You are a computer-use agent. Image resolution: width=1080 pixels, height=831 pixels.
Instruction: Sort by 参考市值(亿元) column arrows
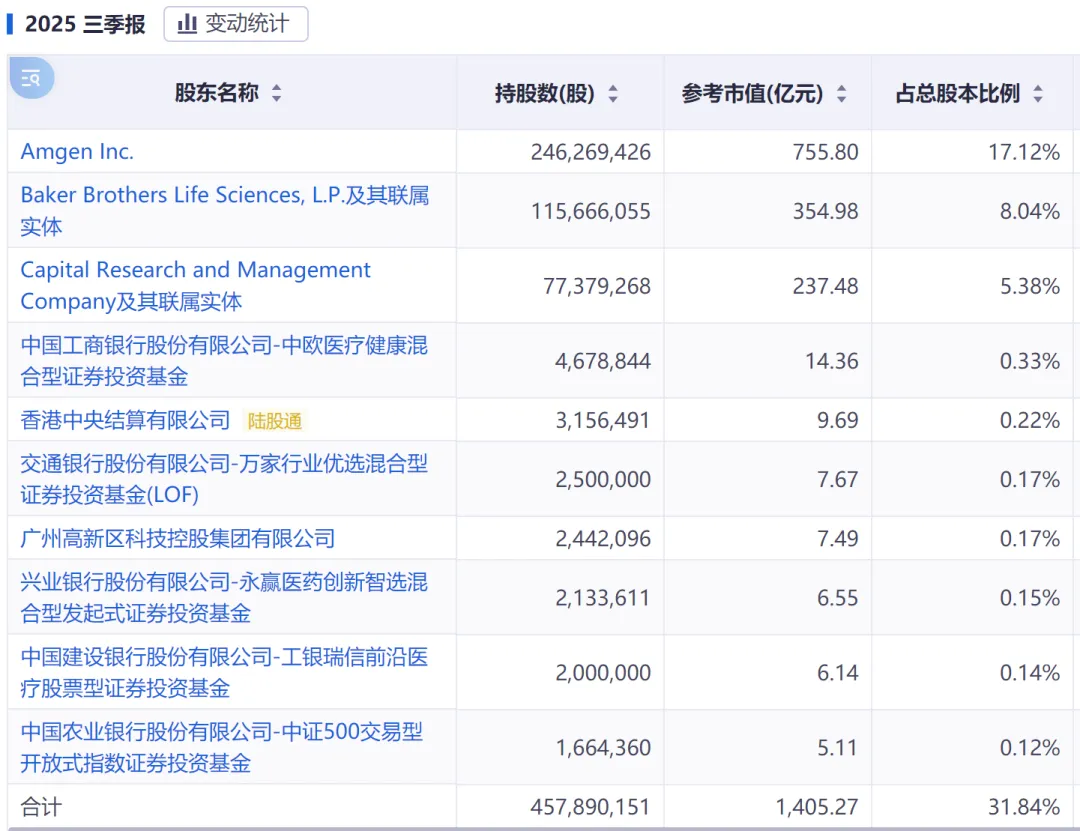pyautogui.click(x=841, y=94)
